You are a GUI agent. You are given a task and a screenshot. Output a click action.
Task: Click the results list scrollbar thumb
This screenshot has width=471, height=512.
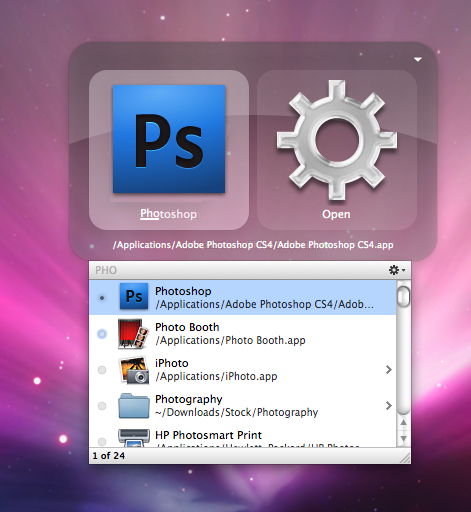[x=404, y=296]
